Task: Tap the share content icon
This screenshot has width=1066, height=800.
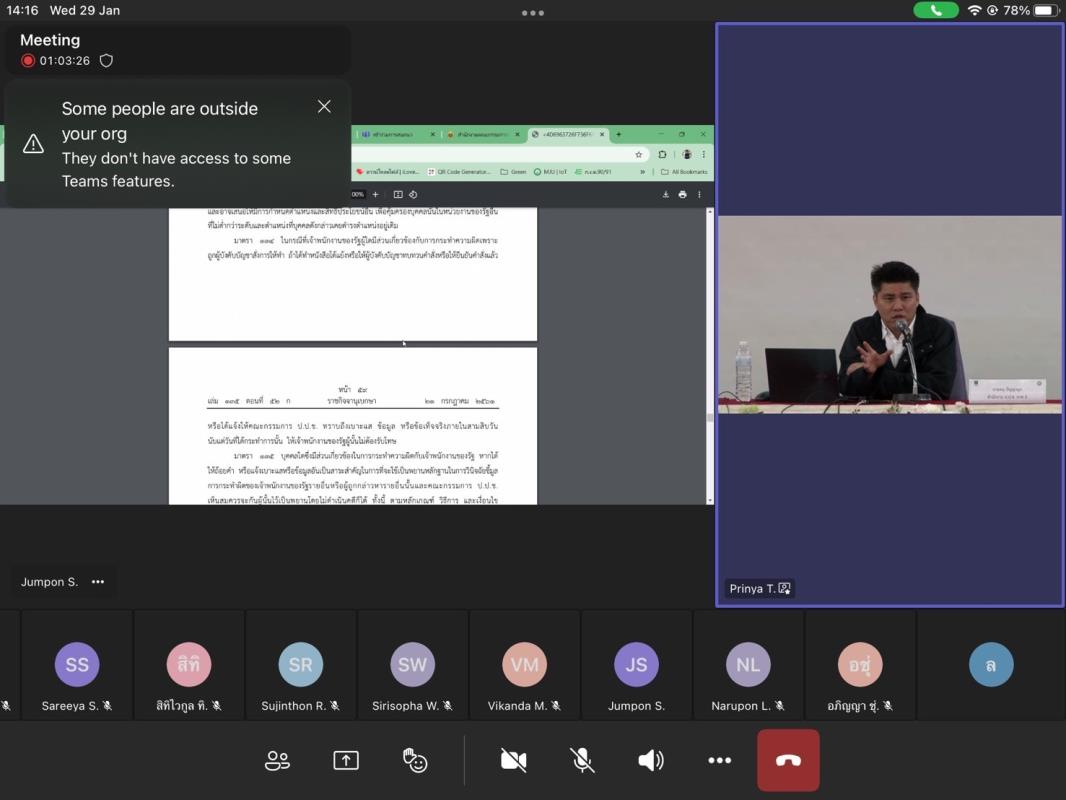Action: coord(346,761)
